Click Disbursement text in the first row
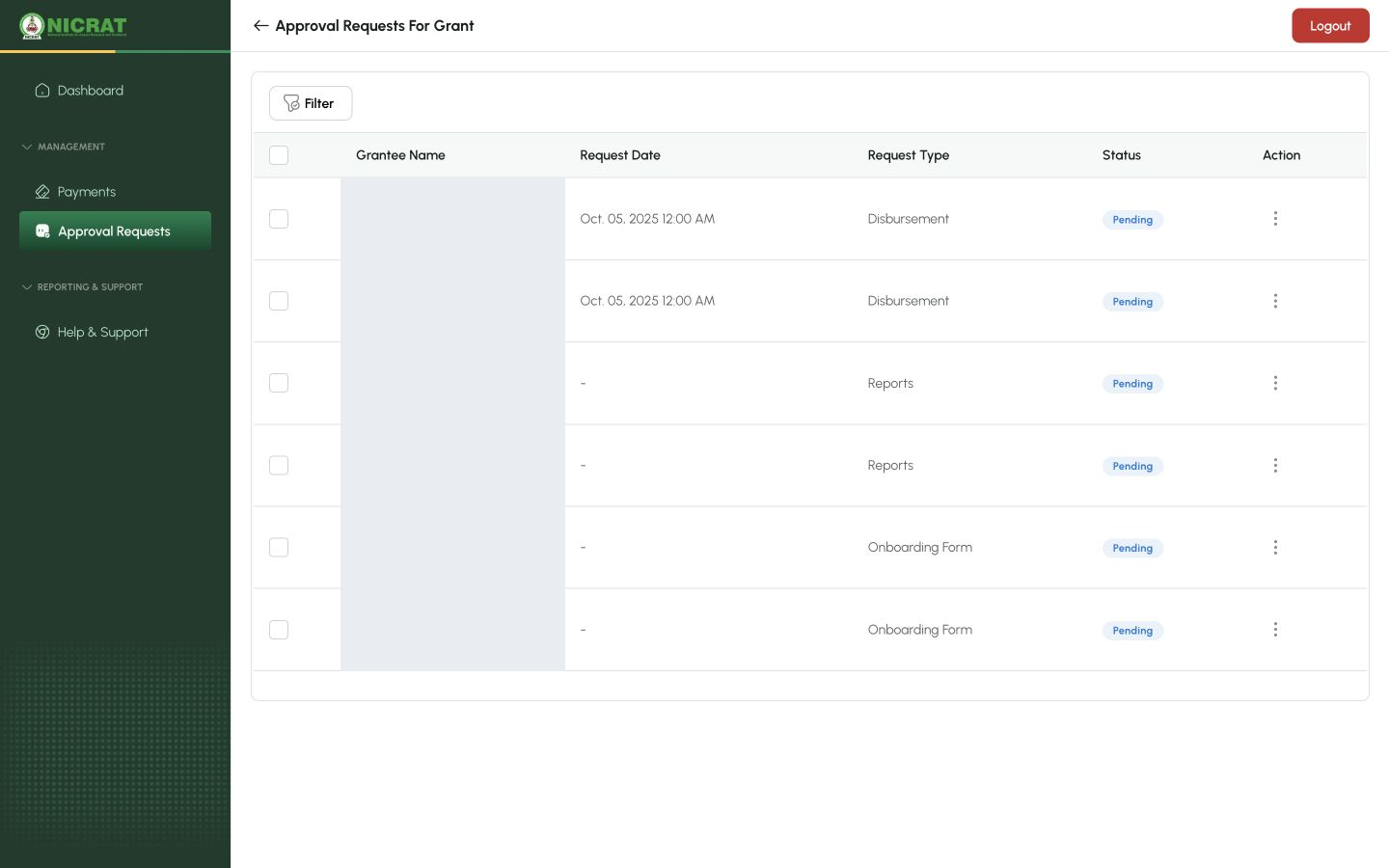 click(908, 219)
